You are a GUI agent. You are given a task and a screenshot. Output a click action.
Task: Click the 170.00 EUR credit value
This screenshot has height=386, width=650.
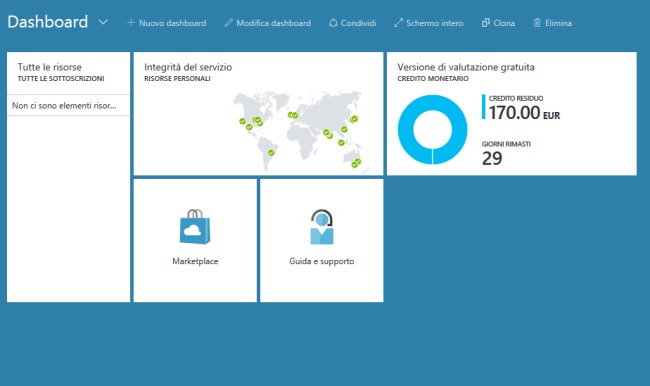(524, 113)
